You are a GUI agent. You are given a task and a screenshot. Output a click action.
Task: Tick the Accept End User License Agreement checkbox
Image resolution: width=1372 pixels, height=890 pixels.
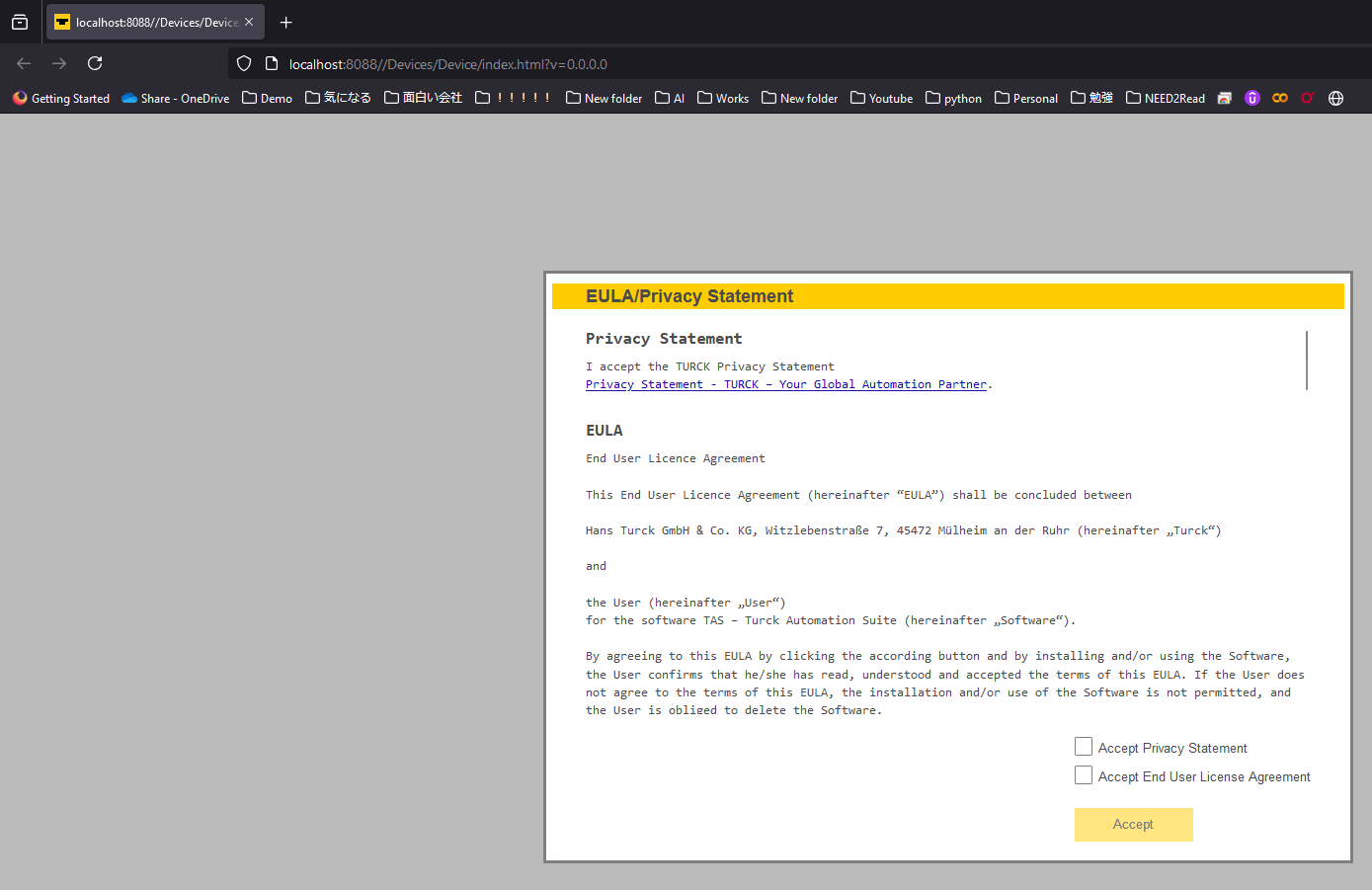tap(1084, 775)
